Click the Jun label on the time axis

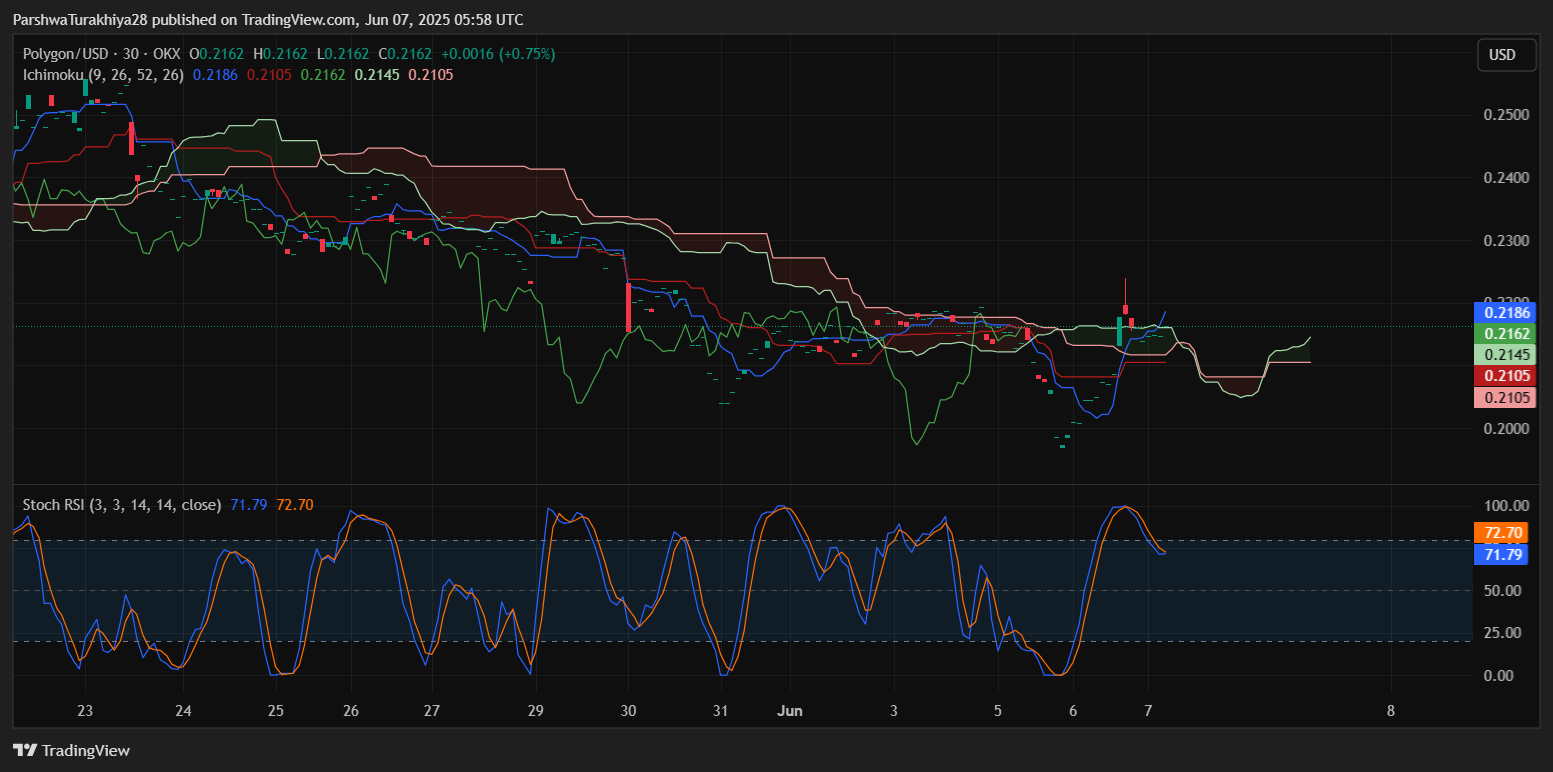(x=790, y=712)
